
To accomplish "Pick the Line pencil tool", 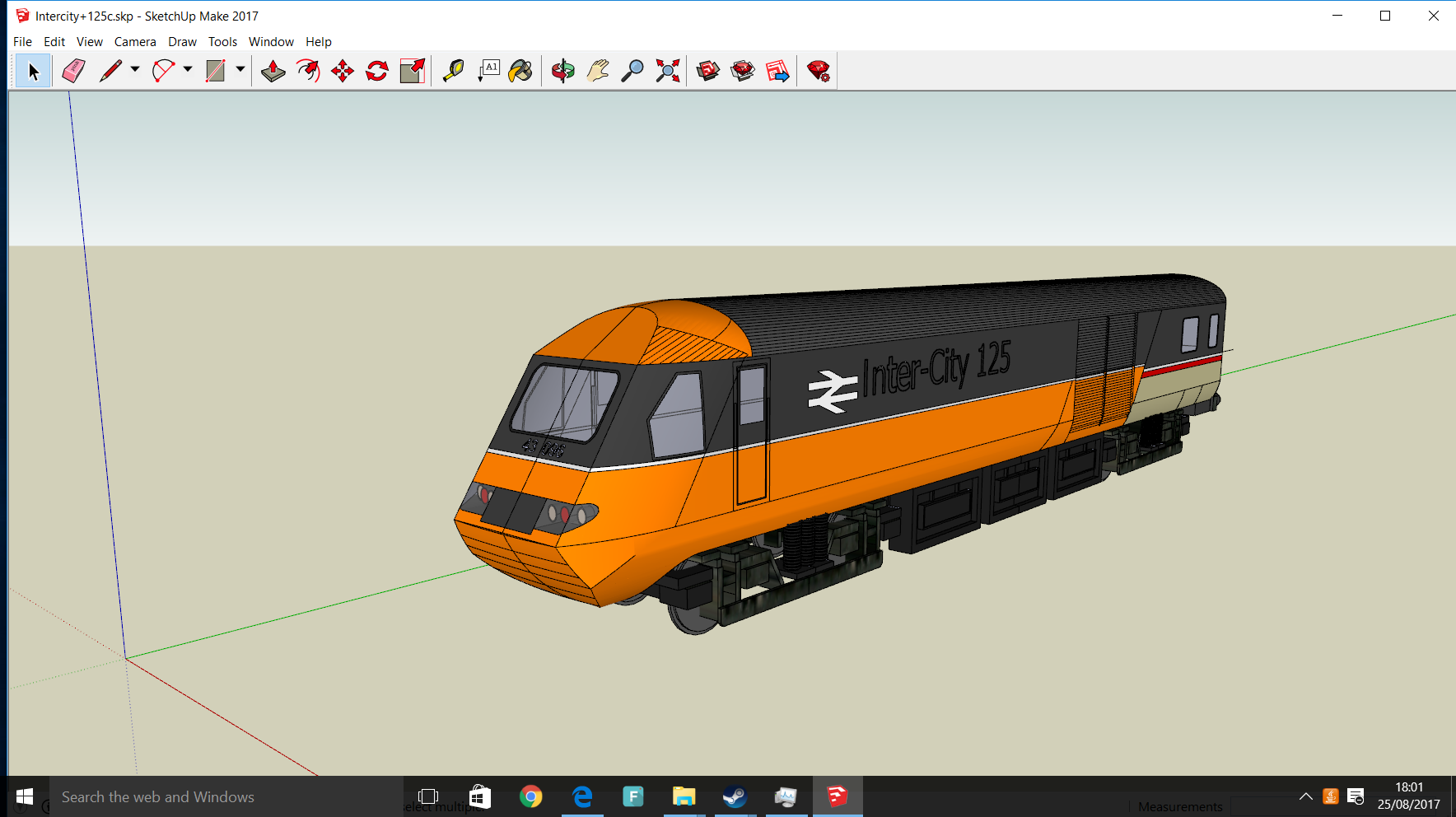I will coord(110,71).
